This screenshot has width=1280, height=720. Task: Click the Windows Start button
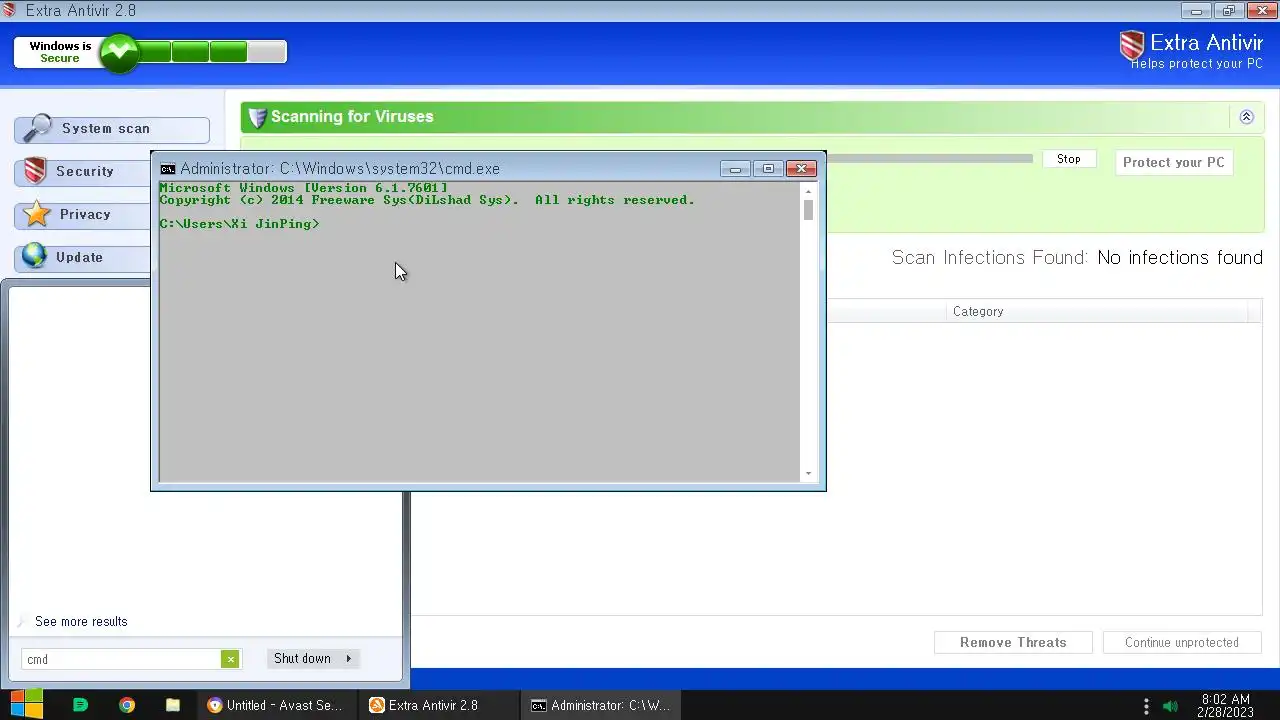click(26, 705)
